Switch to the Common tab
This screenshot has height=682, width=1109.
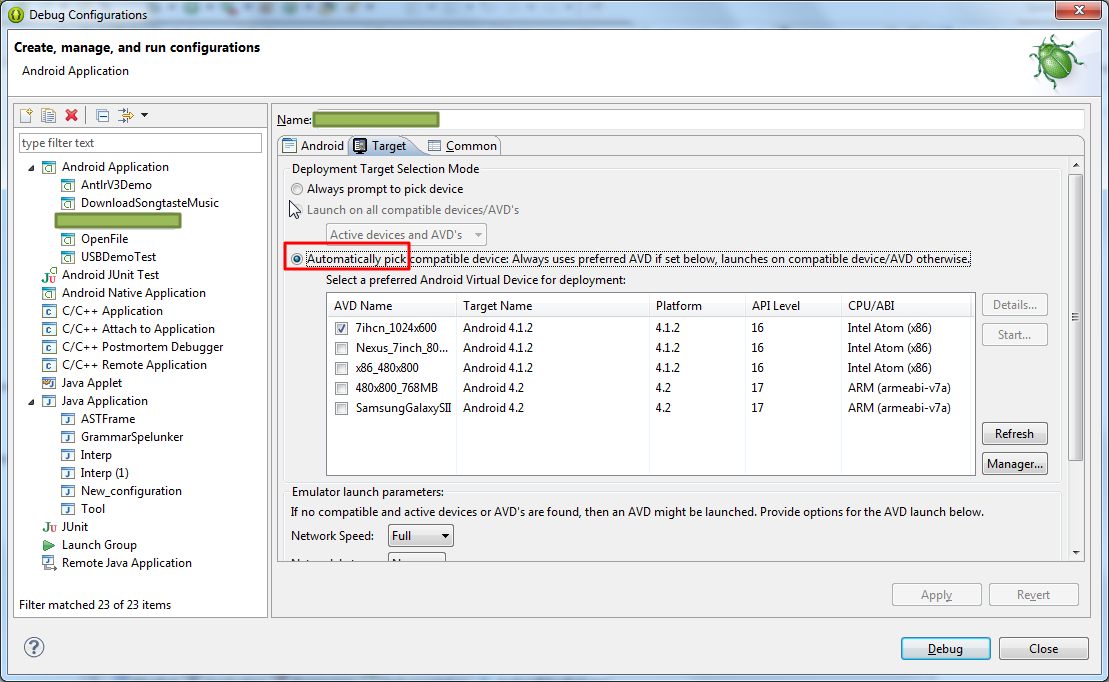[463, 146]
